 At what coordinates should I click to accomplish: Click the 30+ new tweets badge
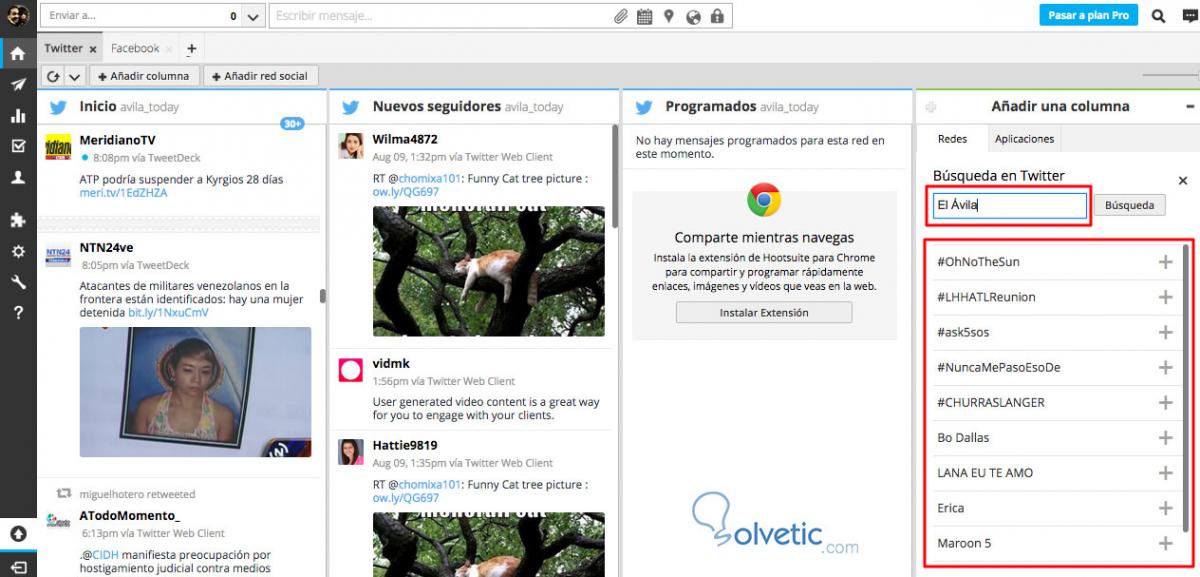point(292,124)
